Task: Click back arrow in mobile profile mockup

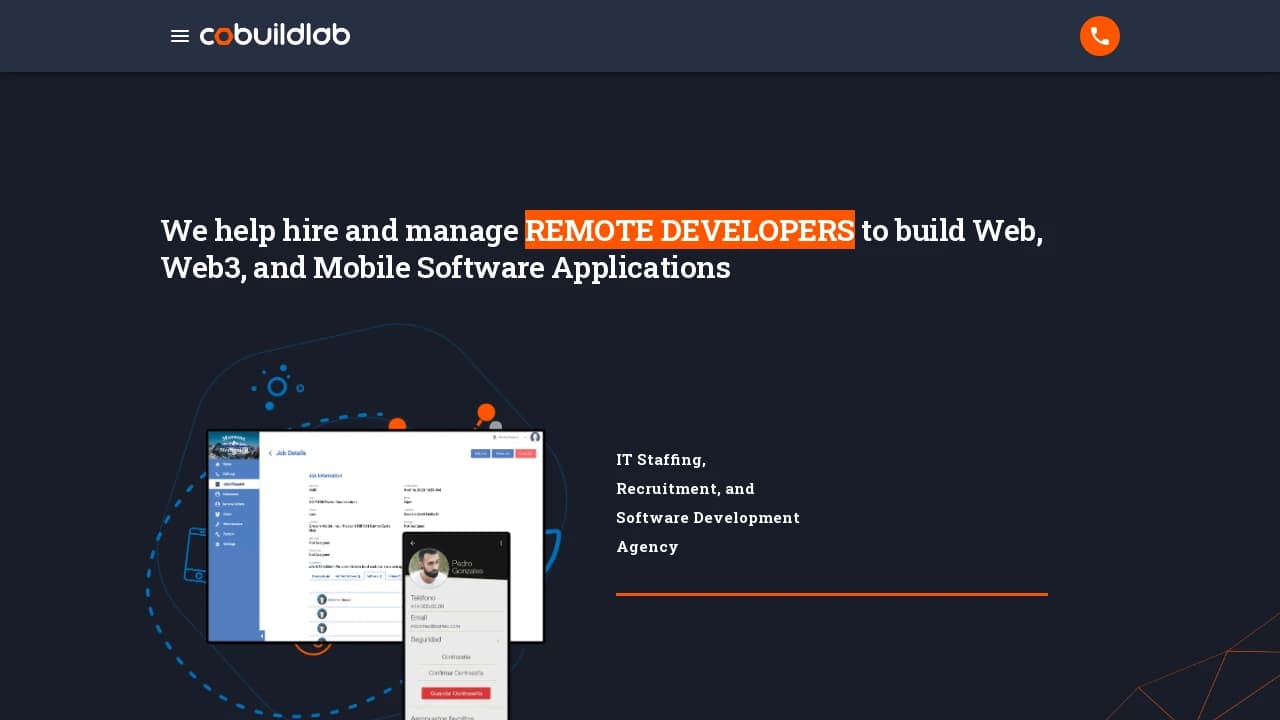Action: pos(412,543)
